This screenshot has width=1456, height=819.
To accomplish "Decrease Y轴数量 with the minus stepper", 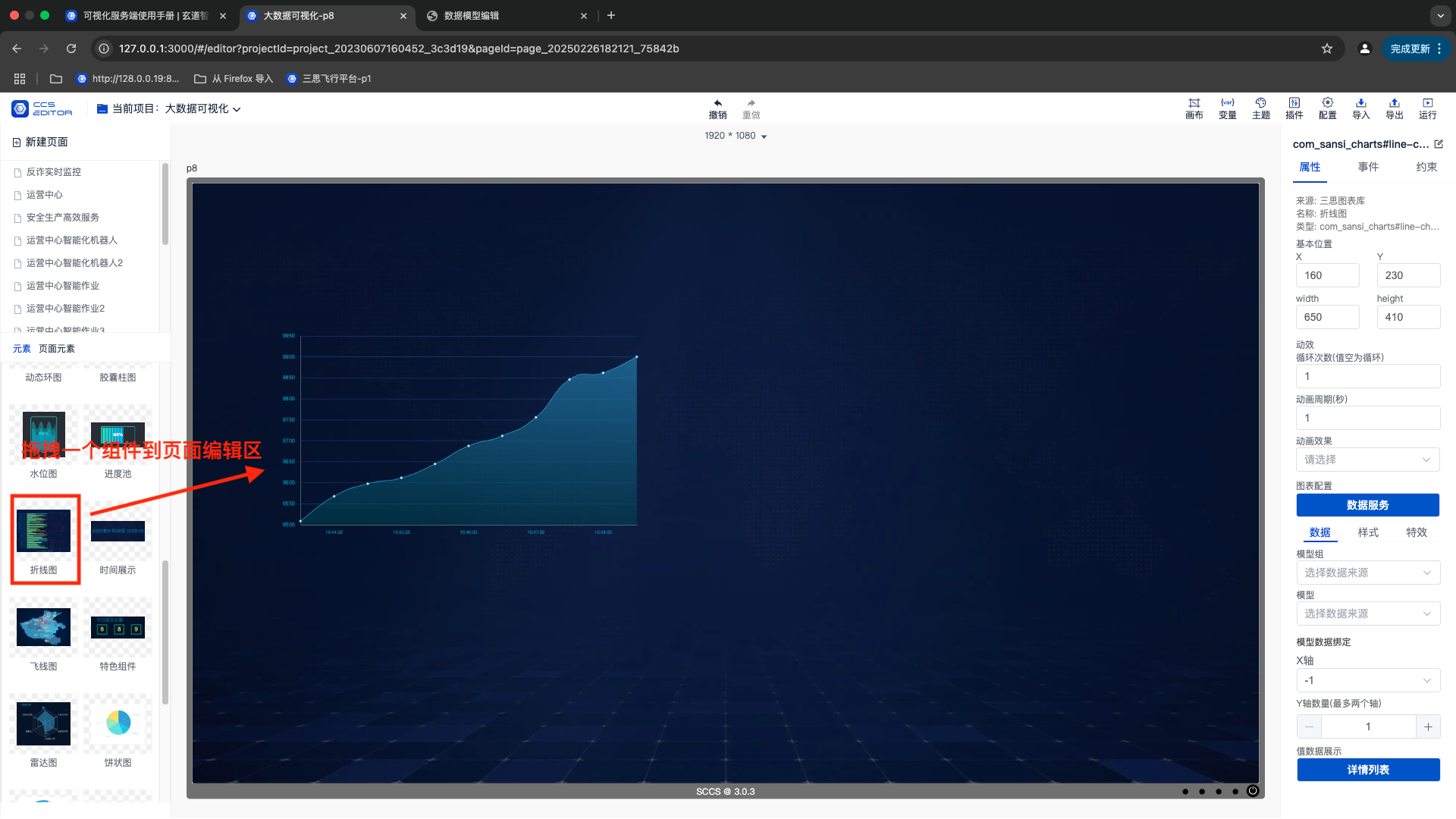I will pos(1309,726).
